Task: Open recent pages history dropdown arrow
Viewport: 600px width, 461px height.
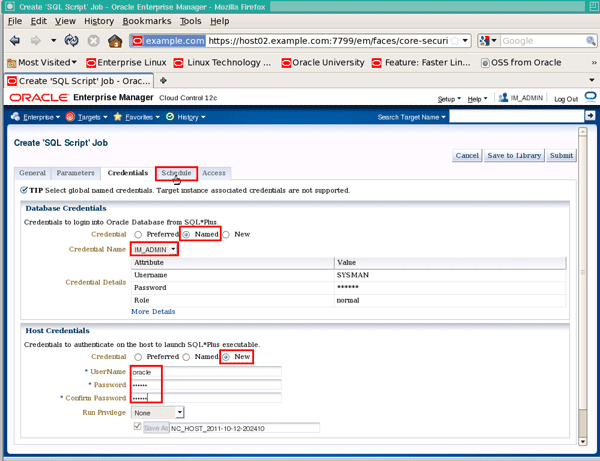Action: coord(54,40)
